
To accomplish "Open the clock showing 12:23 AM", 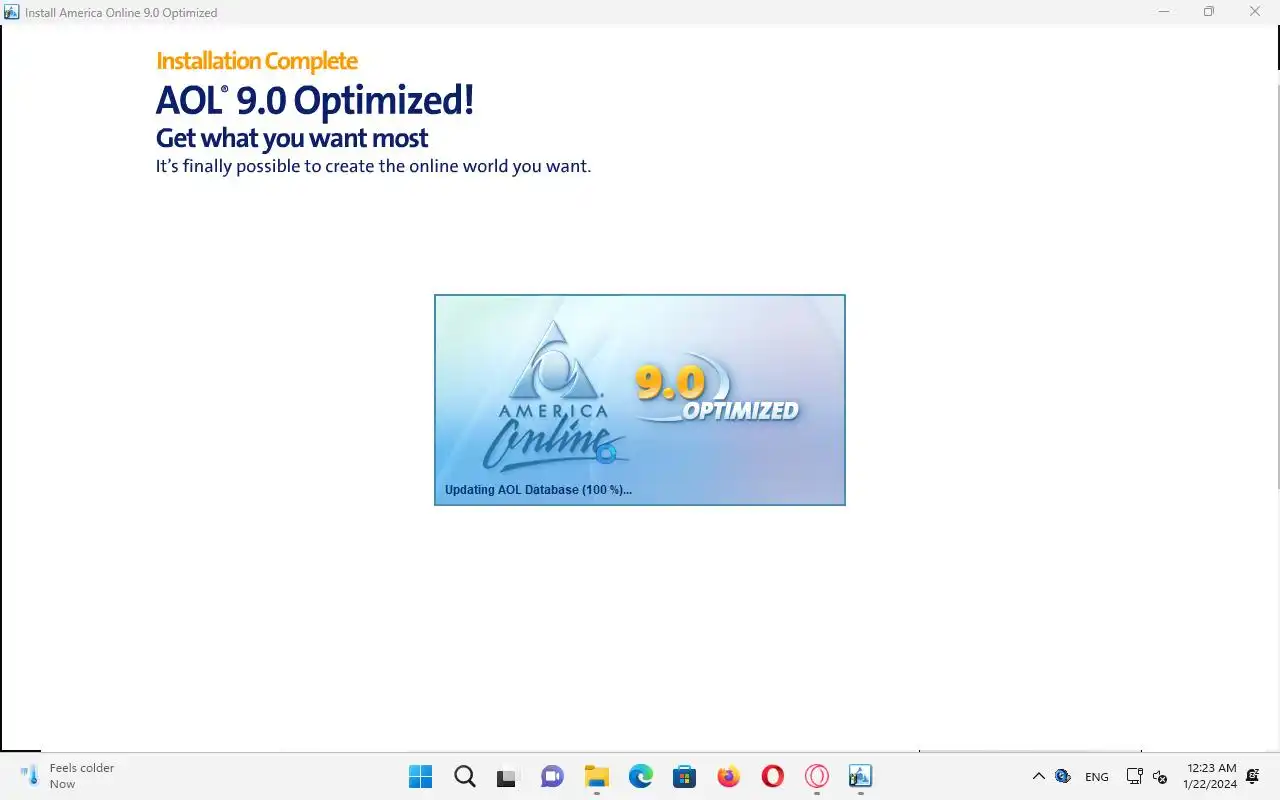I will [x=1210, y=776].
